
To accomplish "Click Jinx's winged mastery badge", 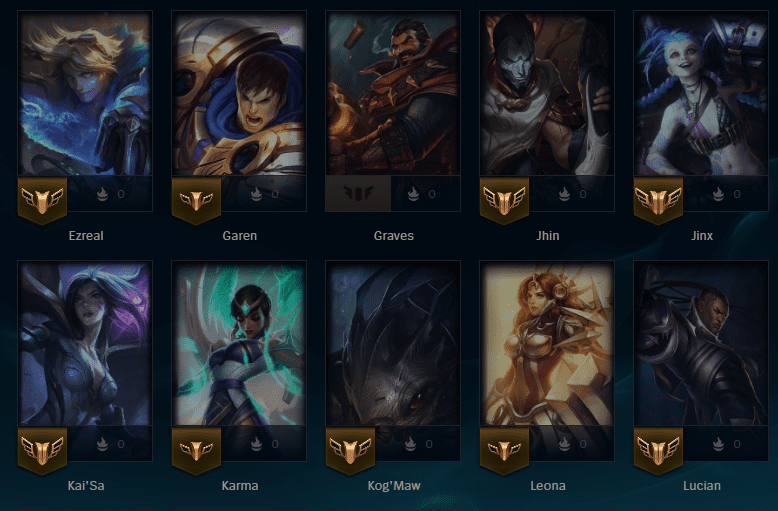I will pos(658,199).
